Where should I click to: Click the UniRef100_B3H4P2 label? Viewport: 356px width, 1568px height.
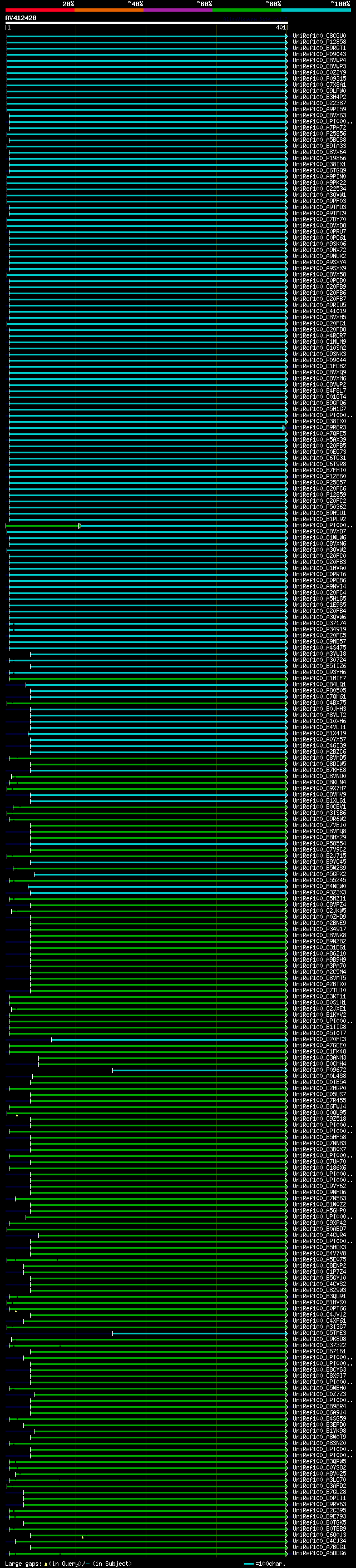[319, 97]
